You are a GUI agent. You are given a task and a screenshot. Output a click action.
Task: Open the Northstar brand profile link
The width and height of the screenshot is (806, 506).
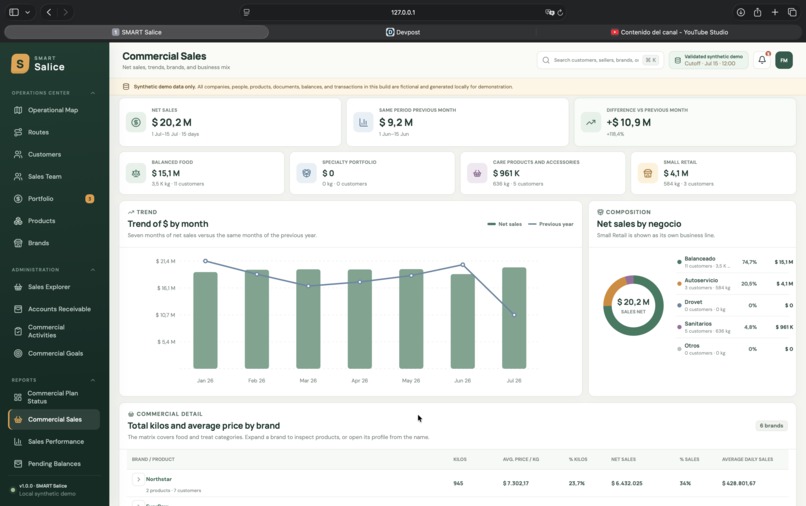tap(158, 479)
